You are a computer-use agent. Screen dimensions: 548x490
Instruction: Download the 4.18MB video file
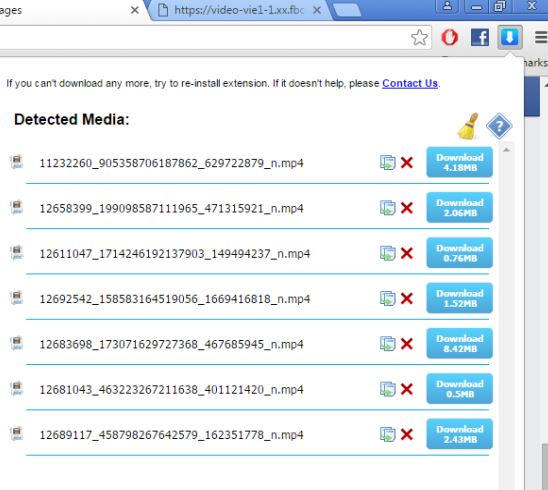(x=460, y=162)
